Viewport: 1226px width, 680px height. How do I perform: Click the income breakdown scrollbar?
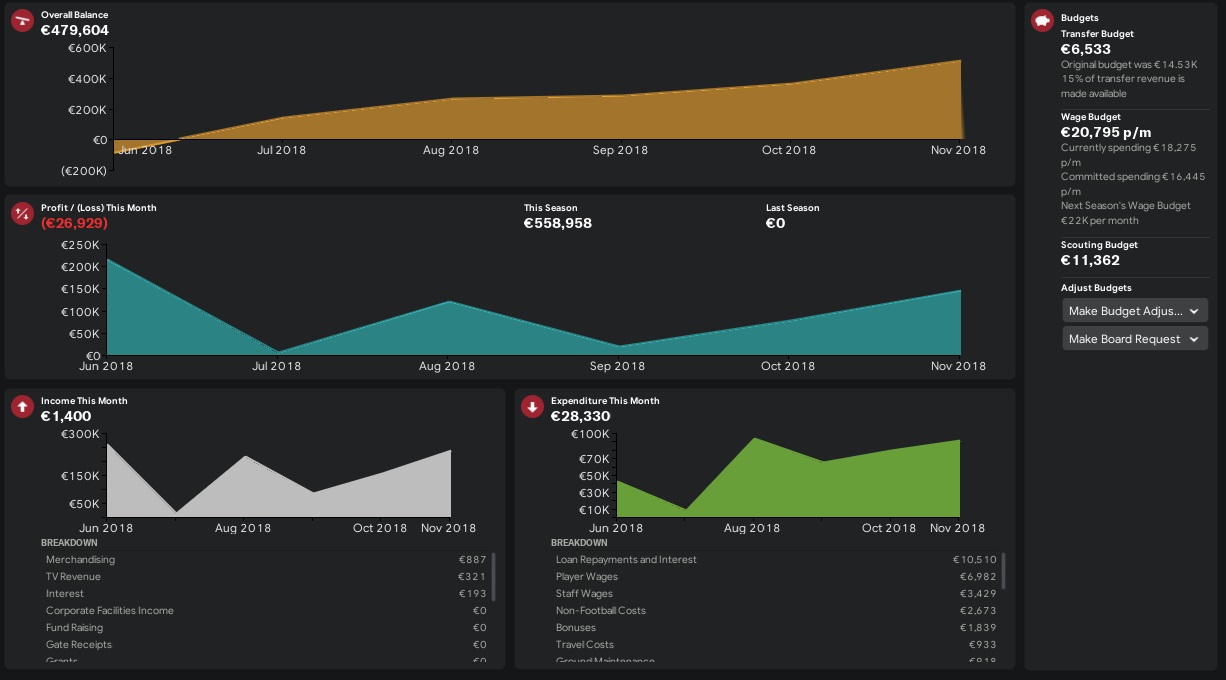[x=494, y=576]
